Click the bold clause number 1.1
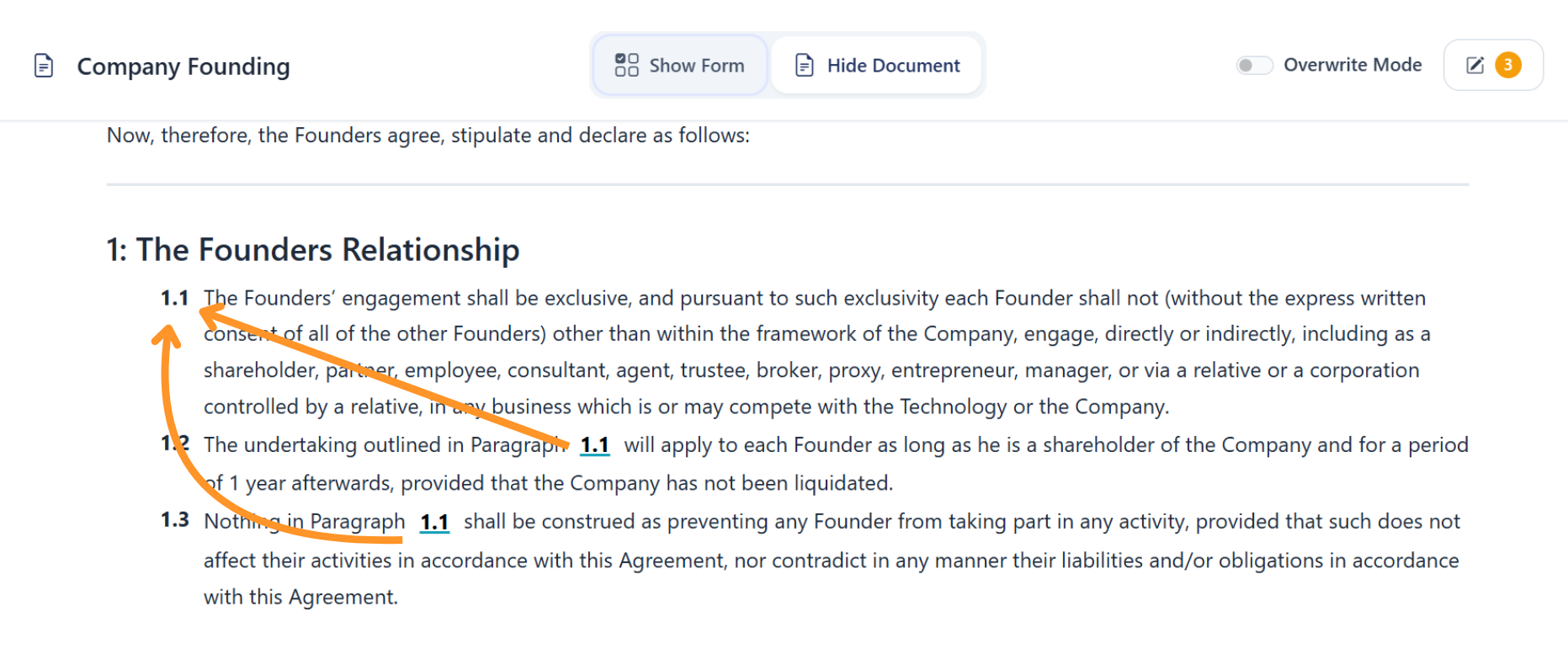The width and height of the screenshot is (1568, 670). [175, 298]
